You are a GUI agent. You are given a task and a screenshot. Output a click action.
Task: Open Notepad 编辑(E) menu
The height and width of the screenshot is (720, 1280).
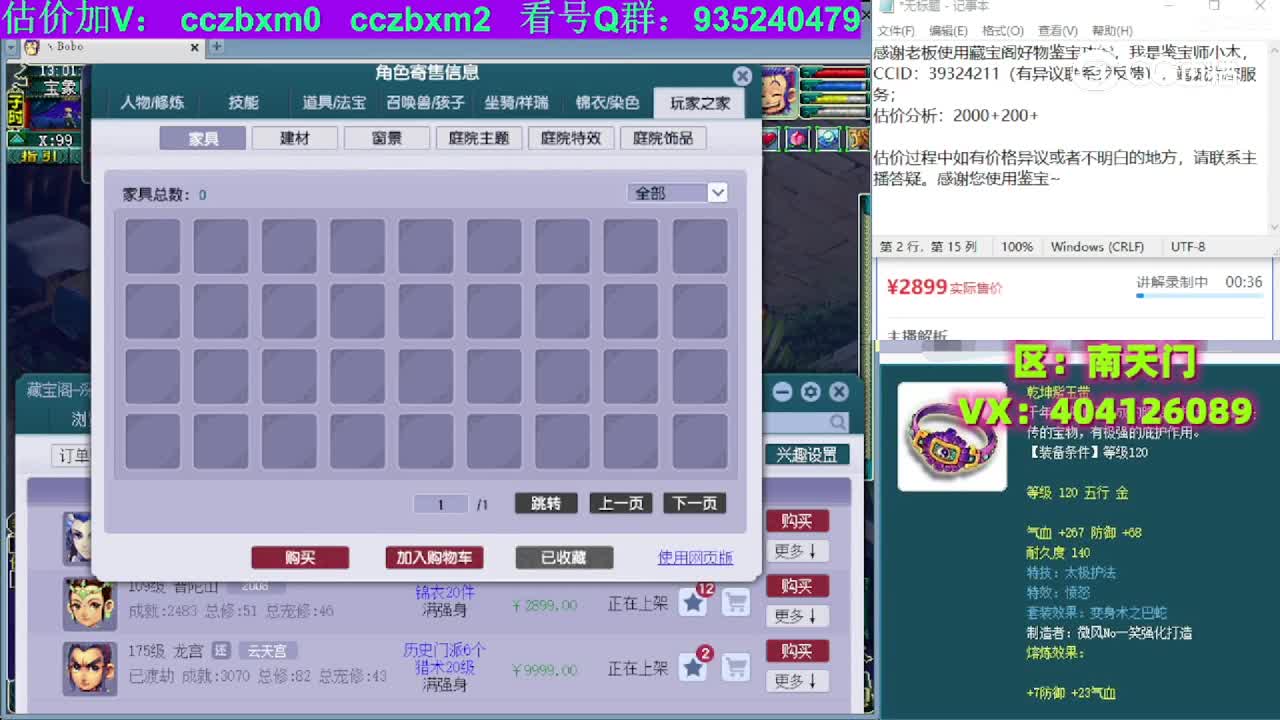coord(948,31)
